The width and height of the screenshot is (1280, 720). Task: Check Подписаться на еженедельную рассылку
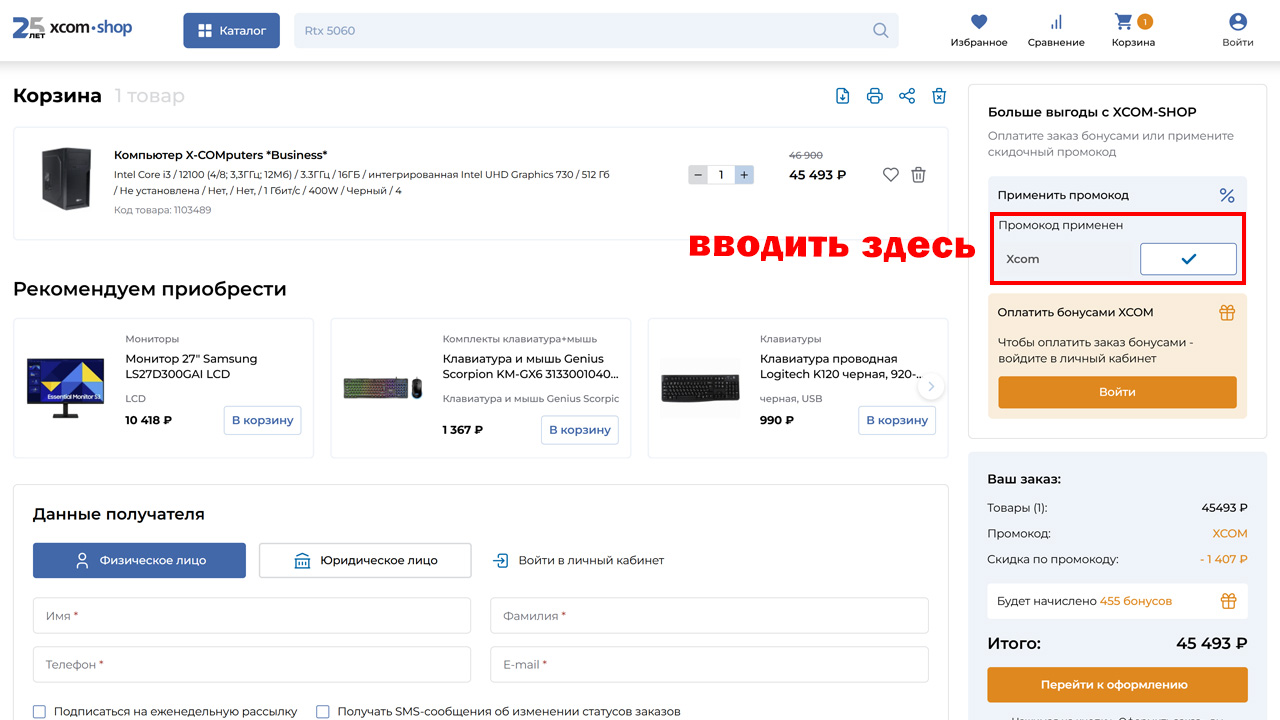(x=40, y=712)
